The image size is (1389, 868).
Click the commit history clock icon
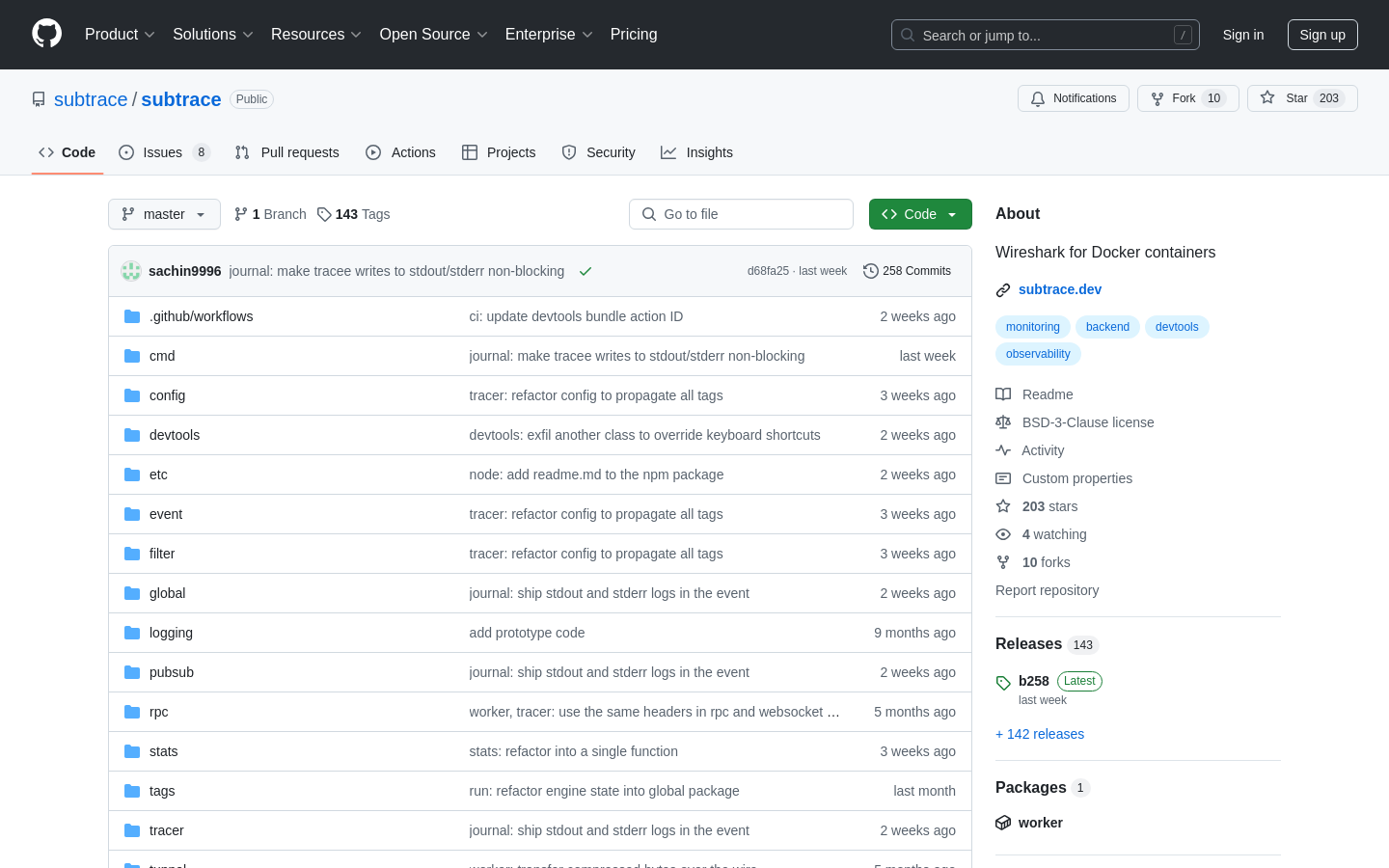[x=870, y=271]
